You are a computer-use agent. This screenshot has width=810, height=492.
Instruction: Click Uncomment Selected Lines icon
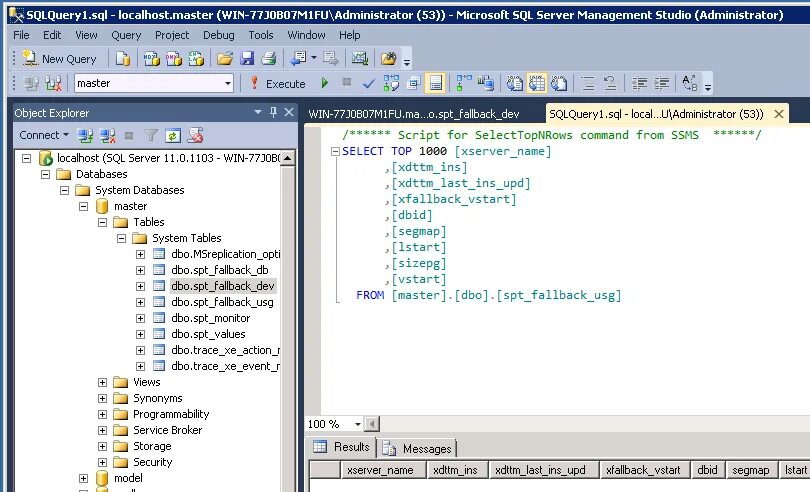610,83
